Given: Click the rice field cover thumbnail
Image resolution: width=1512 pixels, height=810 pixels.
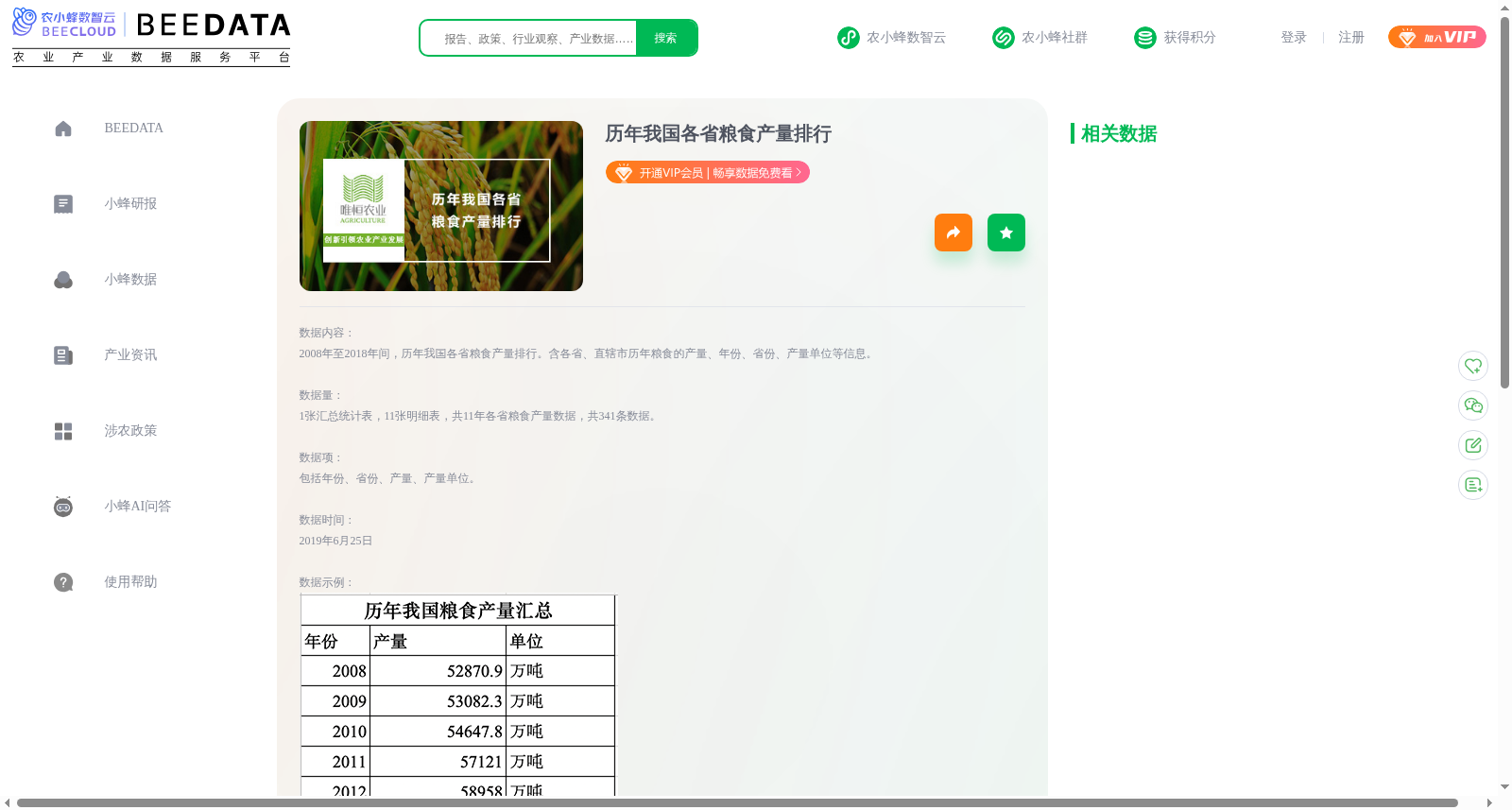Looking at the screenshot, I should click(x=441, y=206).
